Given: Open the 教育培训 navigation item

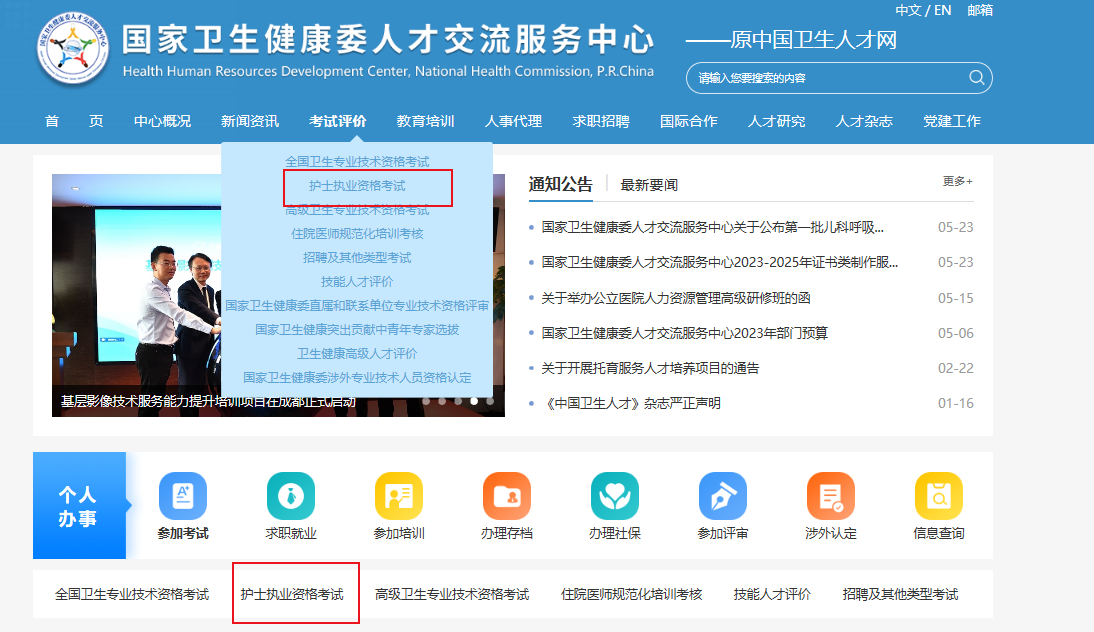Looking at the screenshot, I should [x=425, y=122].
